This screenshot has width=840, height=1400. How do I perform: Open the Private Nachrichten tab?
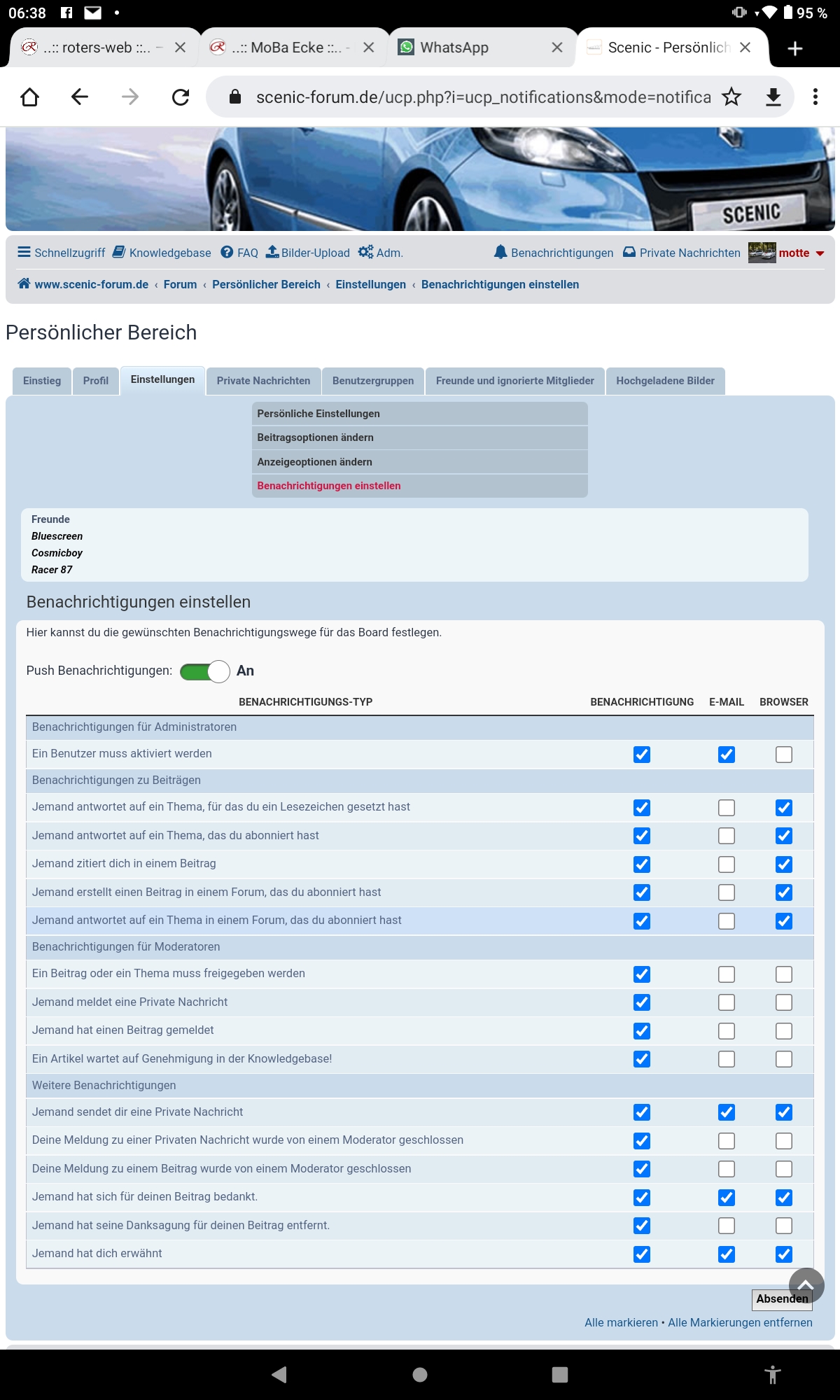coord(263,381)
